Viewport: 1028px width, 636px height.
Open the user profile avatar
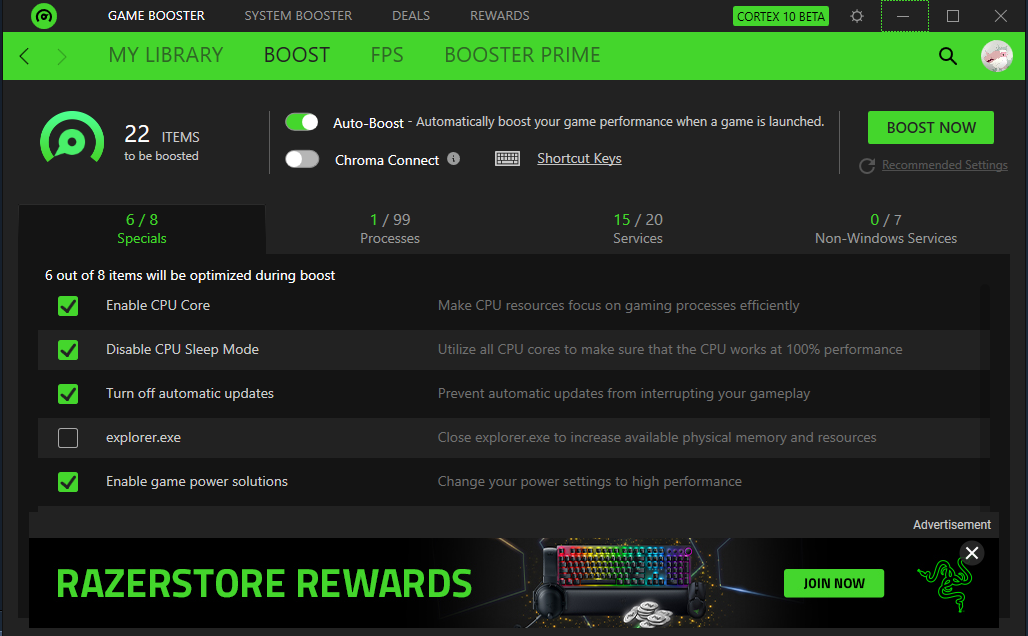click(997, 56)
